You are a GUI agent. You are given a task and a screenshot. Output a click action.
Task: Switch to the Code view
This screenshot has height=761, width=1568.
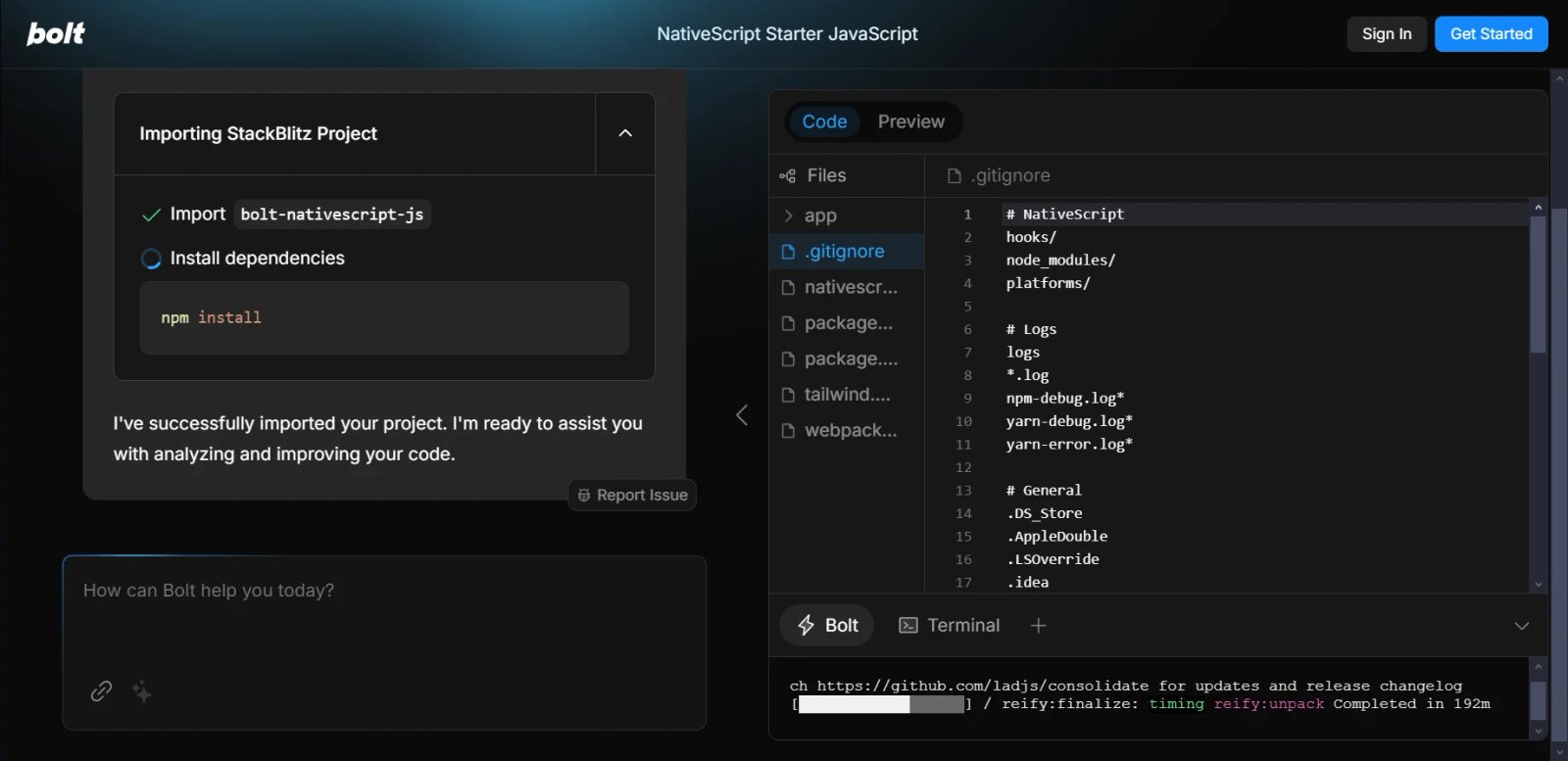pos(824,121)
